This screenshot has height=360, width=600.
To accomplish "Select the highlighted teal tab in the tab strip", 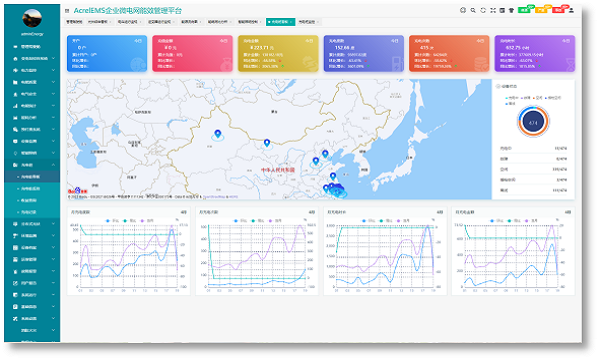I will 280,22.
